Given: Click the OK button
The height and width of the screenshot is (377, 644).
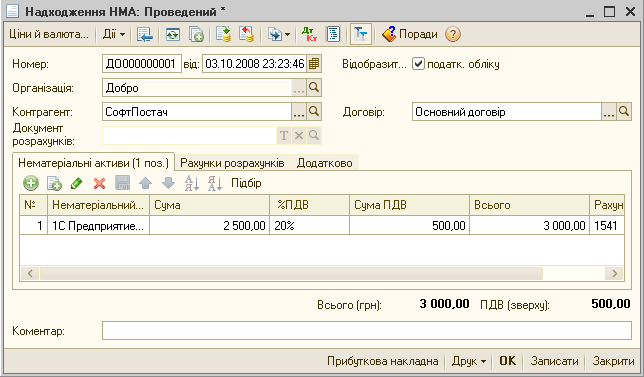Looking at the screenshot, I should tap(507, 361).
